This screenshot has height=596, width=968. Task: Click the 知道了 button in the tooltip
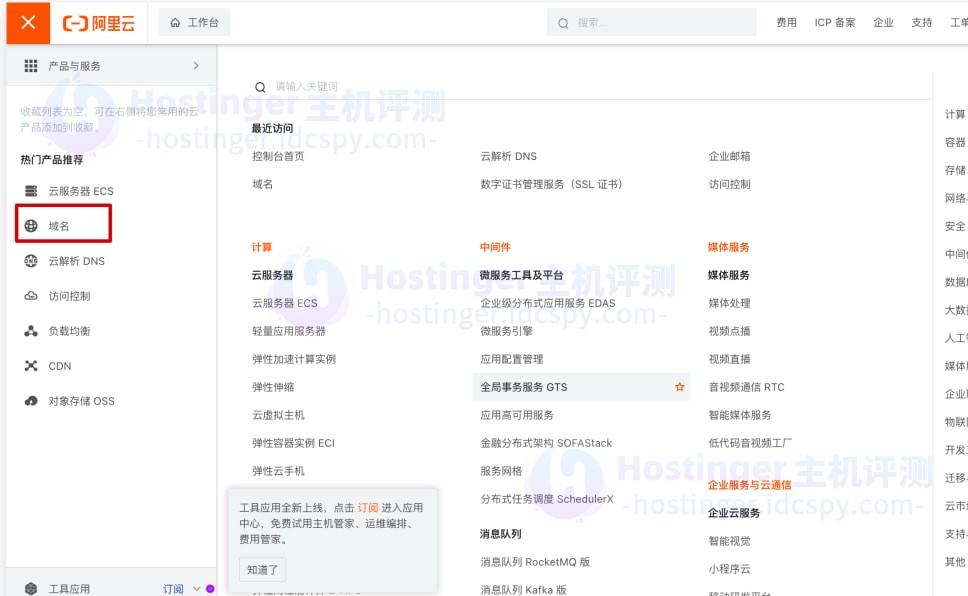(x=262, y=568)
